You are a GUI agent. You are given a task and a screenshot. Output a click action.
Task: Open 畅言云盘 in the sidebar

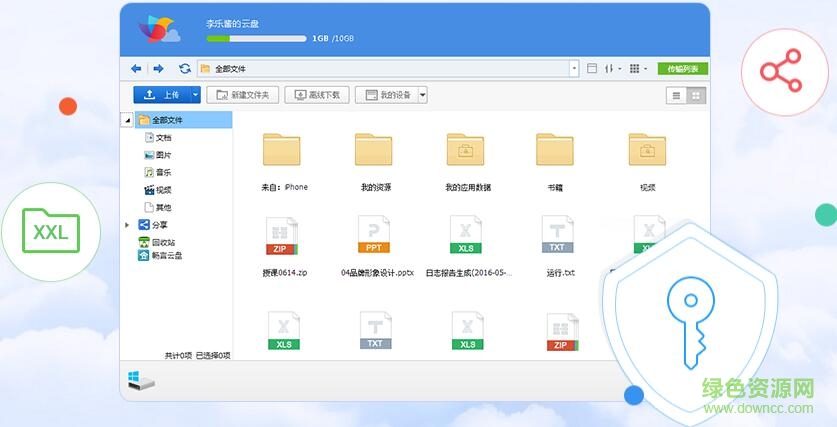click(x=160, y=255)
